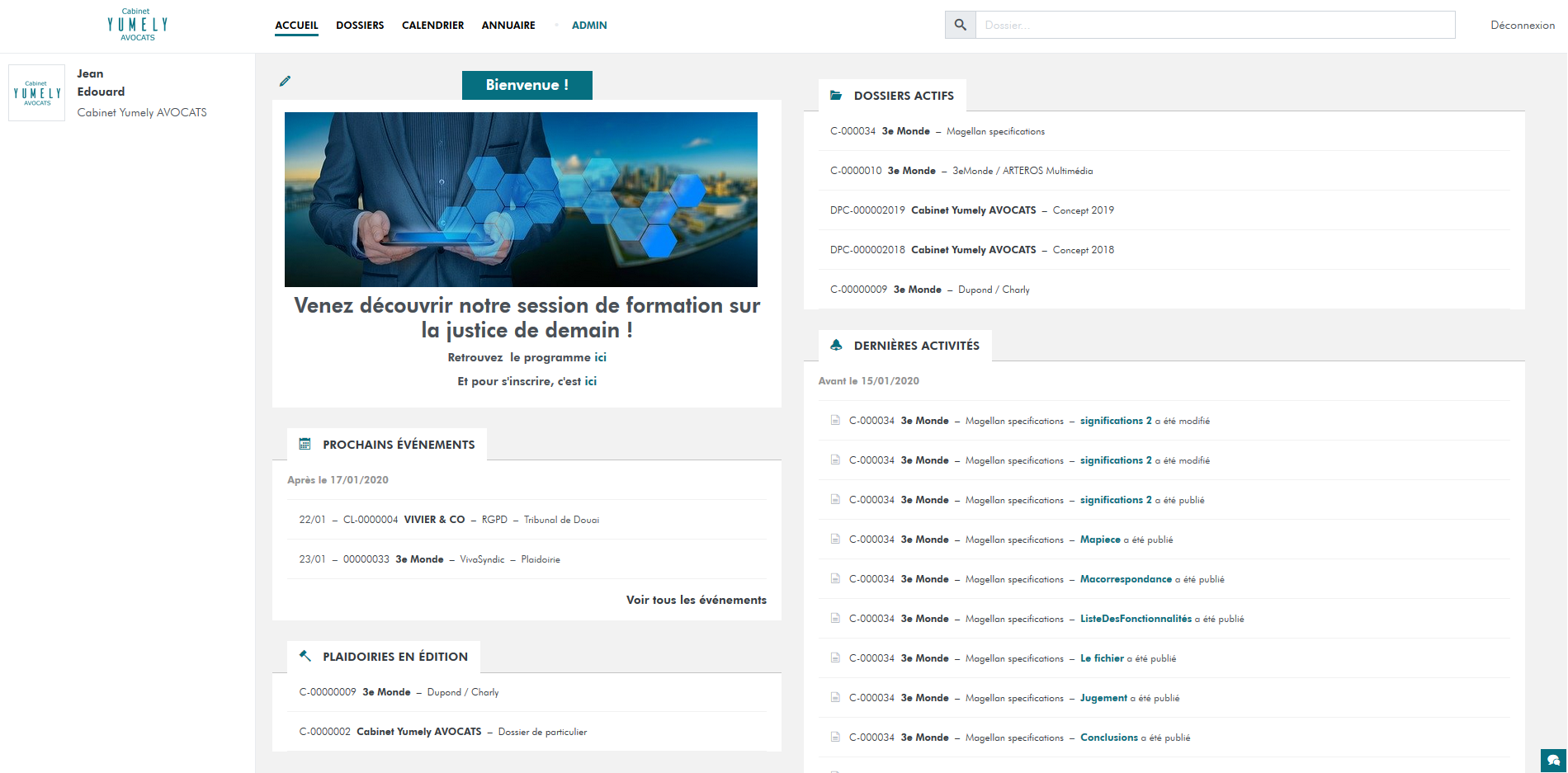Click document icon of ListeDesFonctionnalités row
This screenshot has height=773, width=1568.
(835, 619)
